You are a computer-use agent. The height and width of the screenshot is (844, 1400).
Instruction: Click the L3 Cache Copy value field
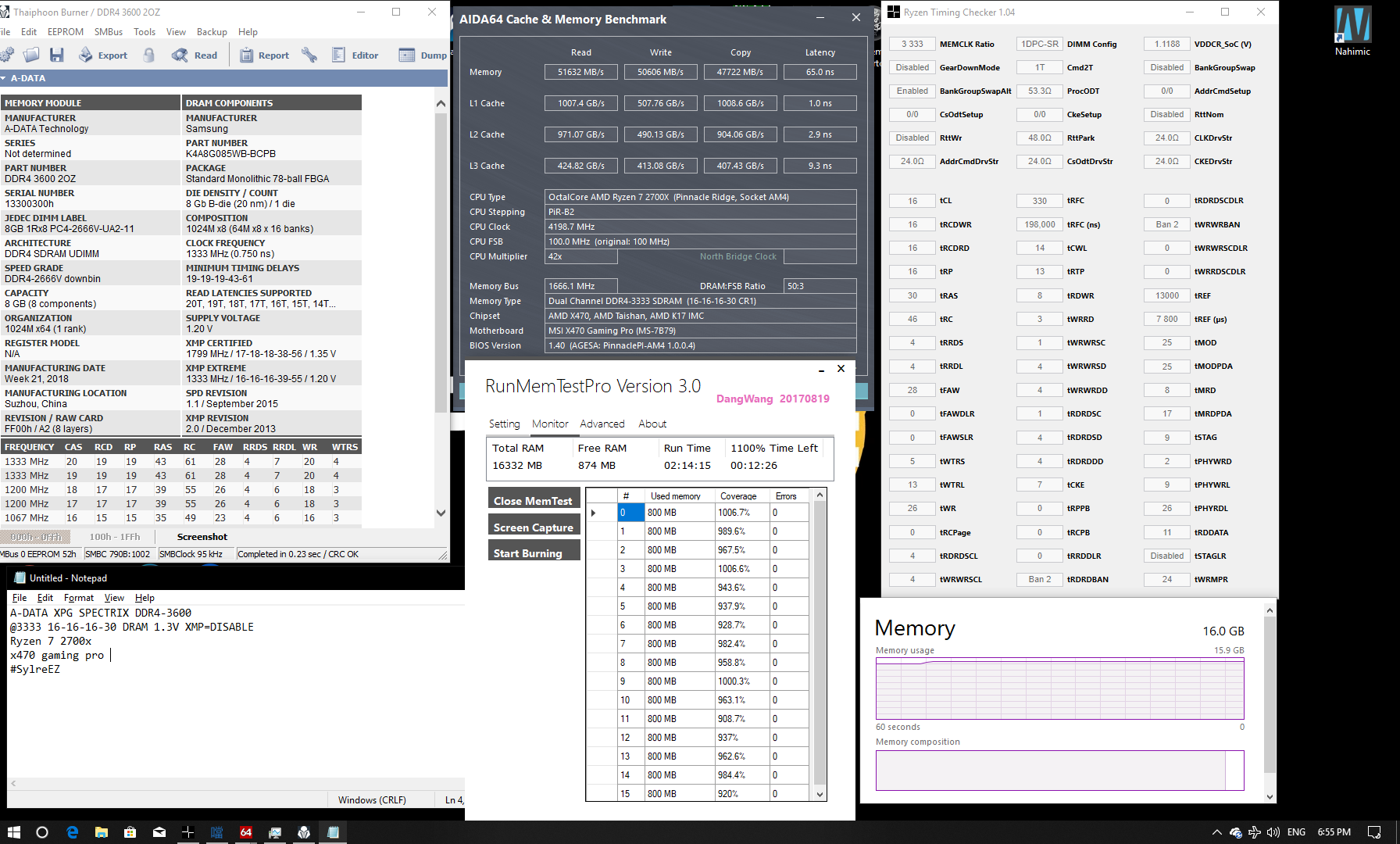coord(740,166)
